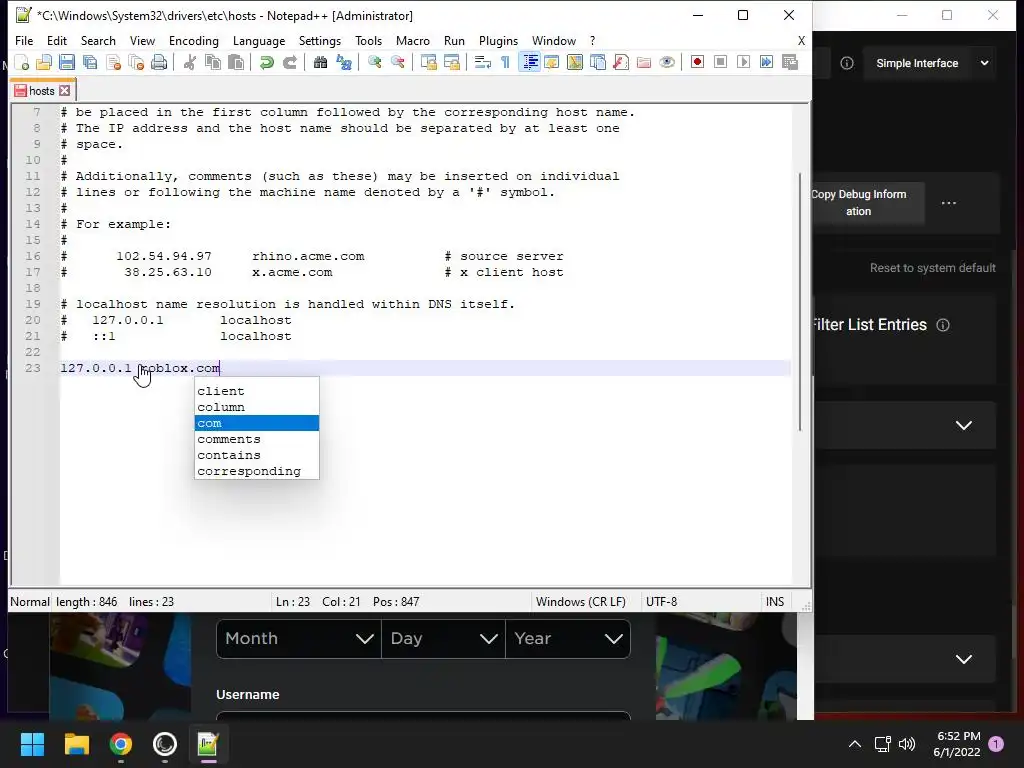Viewport: 1024px width, 768px height.
Task: Click the Windows (CR LF) status field
Action: coord(581,601)
